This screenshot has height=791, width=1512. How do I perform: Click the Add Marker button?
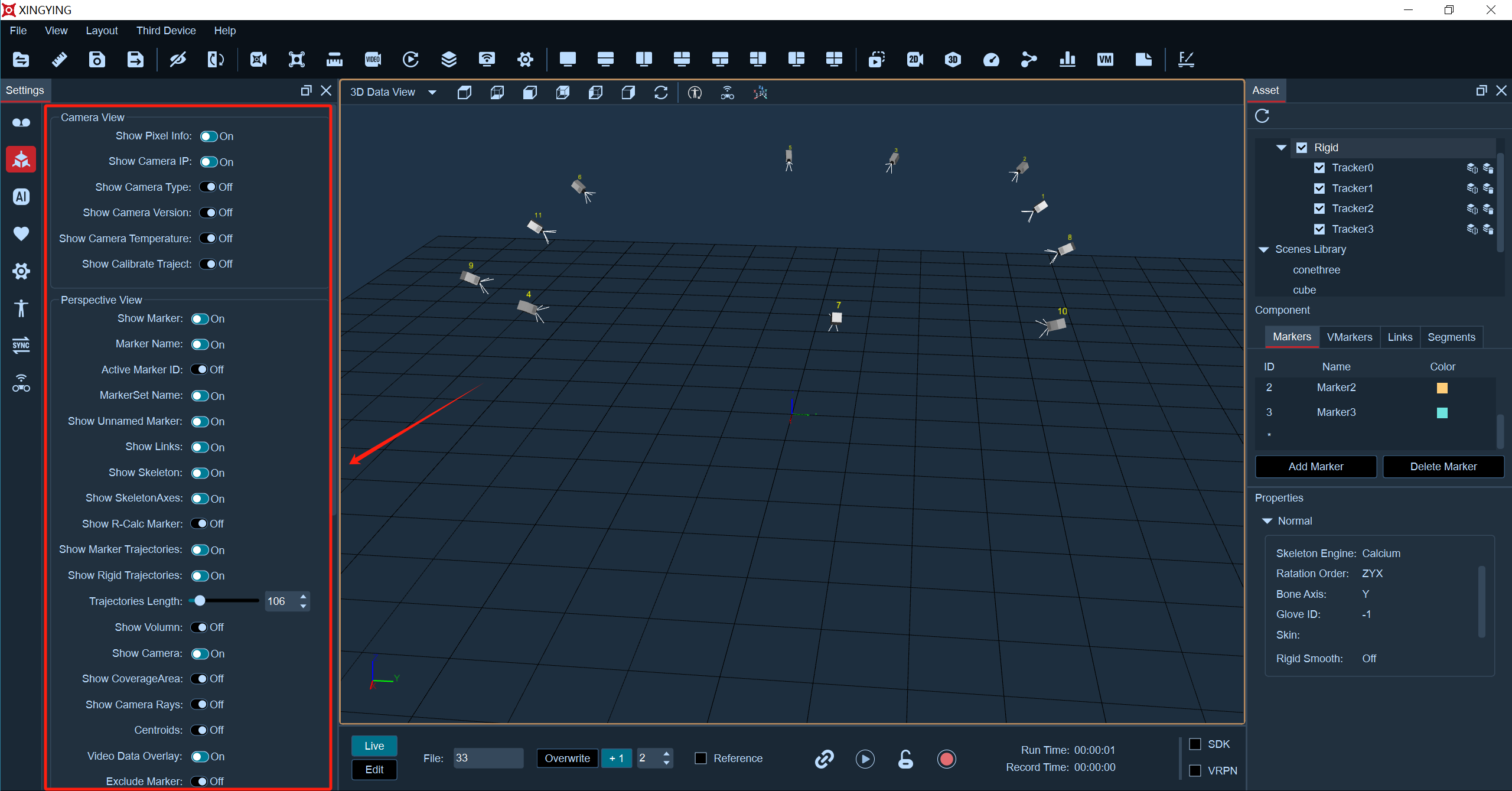[x=1316, y=467]
